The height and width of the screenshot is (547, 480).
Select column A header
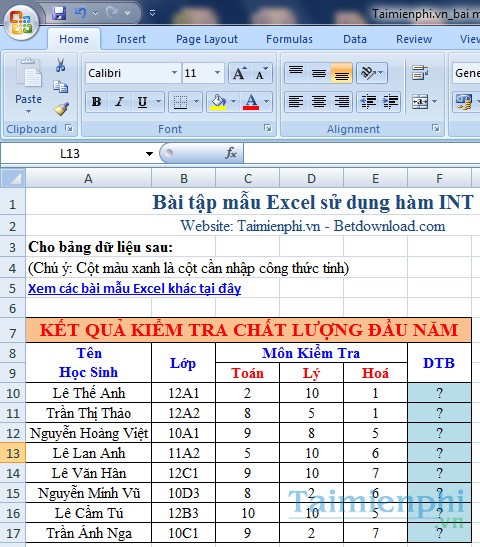click(89, 178)
